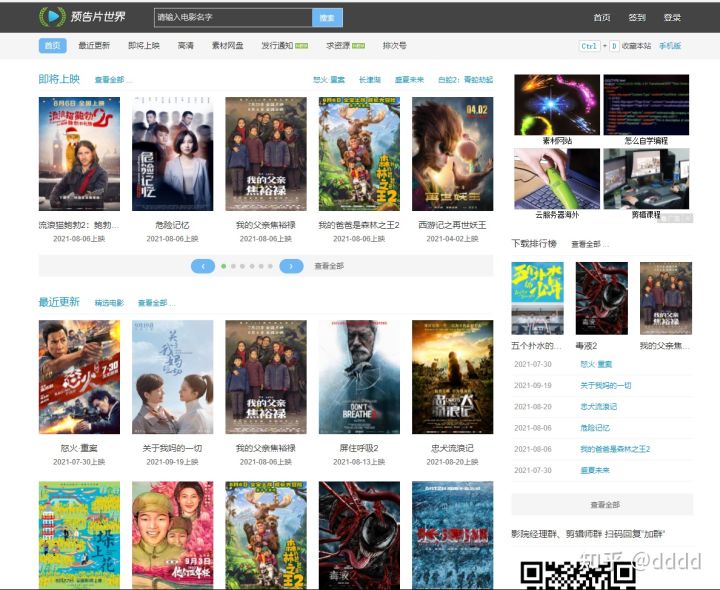Open the 素材网盘 nav tab

227,45
